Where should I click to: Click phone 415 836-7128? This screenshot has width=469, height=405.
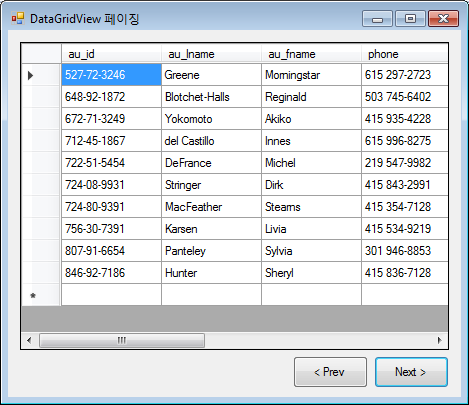405,273
